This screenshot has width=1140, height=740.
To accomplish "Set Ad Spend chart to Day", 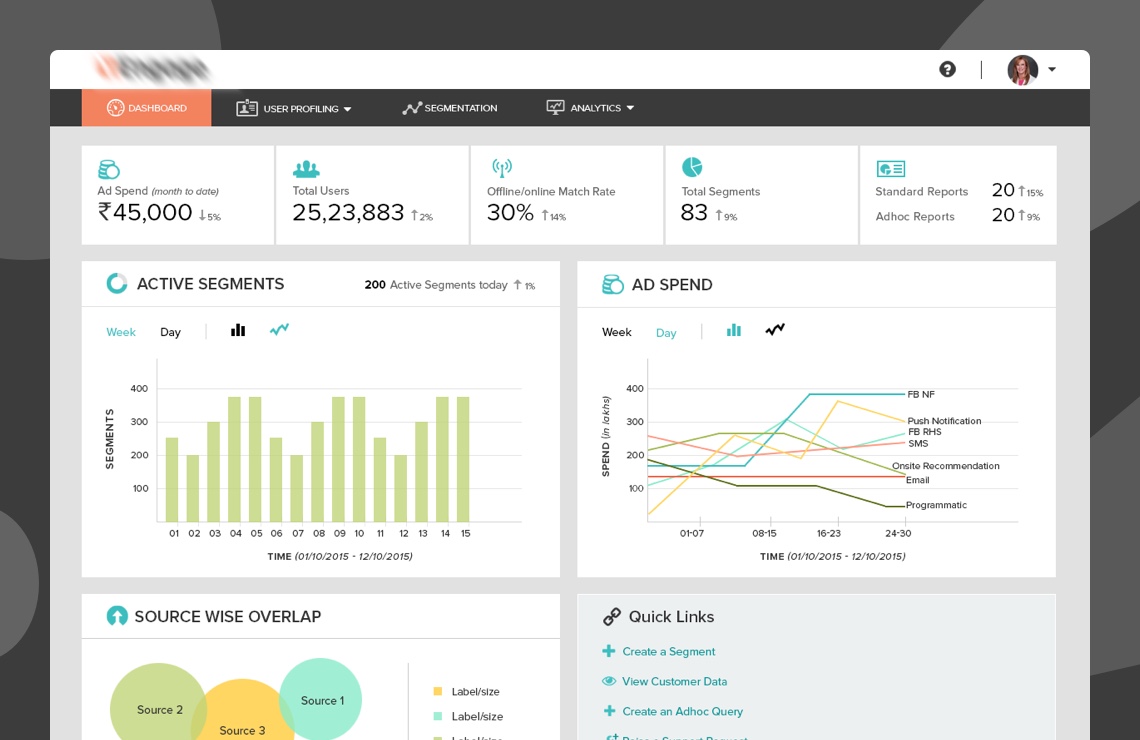I will [666, 333].
